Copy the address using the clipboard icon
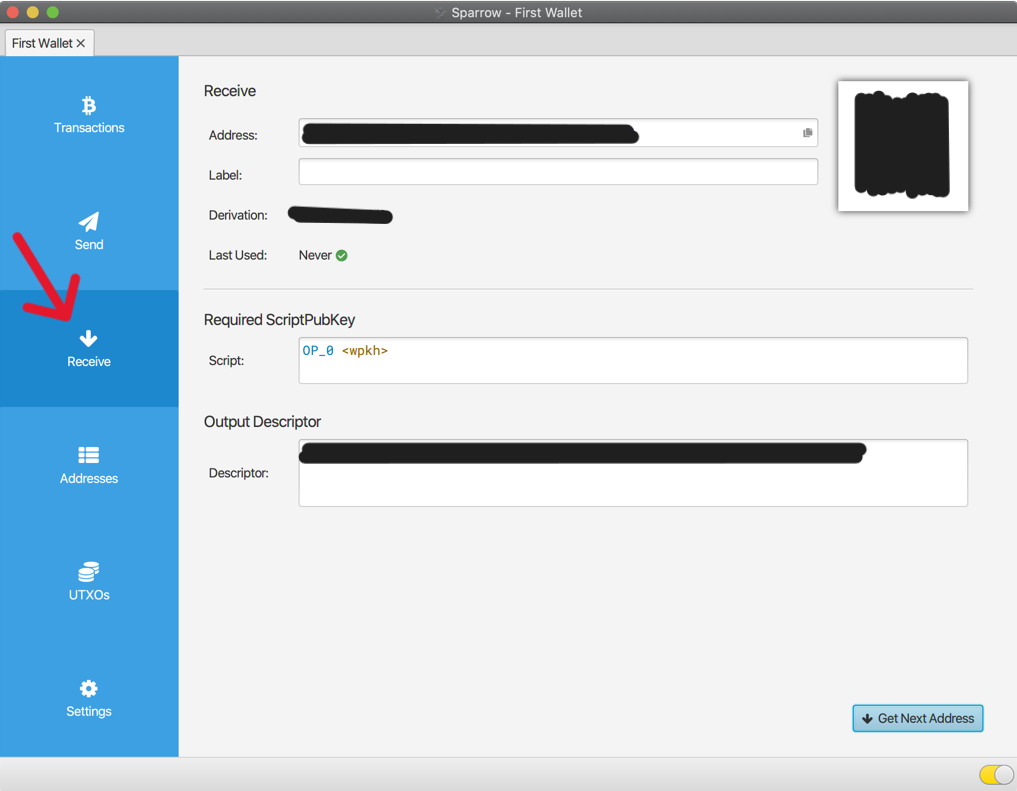Viewport: 1017px width, 791px height. pyautogui.click(x=806, y=132)
